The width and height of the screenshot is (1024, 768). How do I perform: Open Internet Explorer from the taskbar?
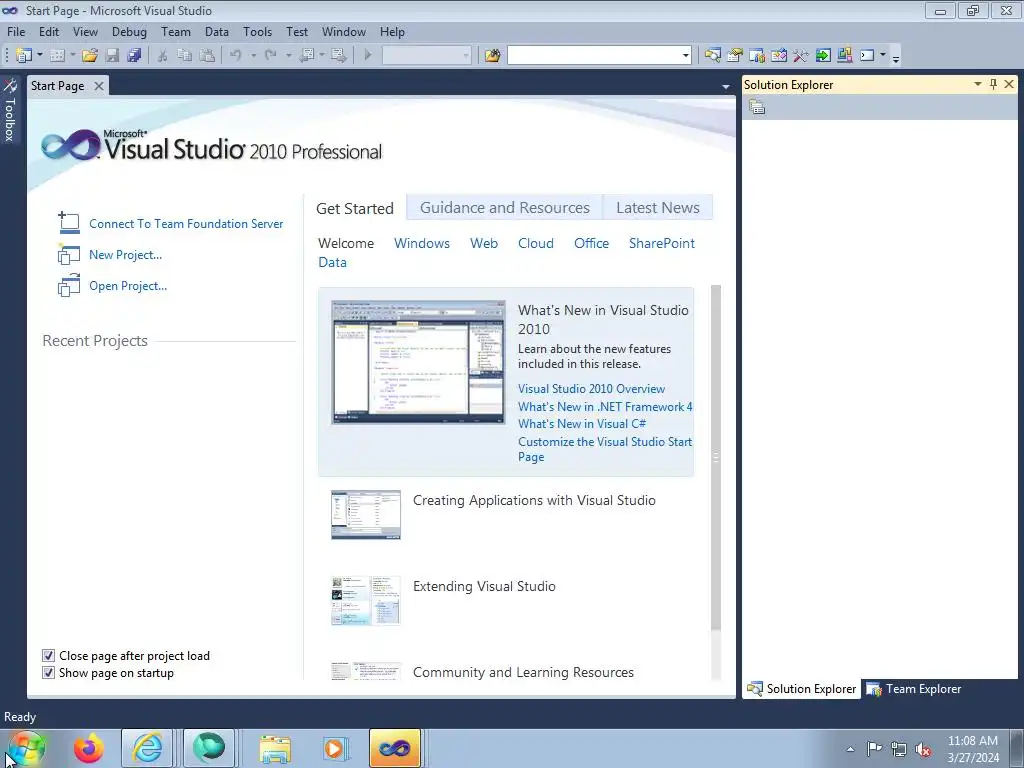coord(147,748)
